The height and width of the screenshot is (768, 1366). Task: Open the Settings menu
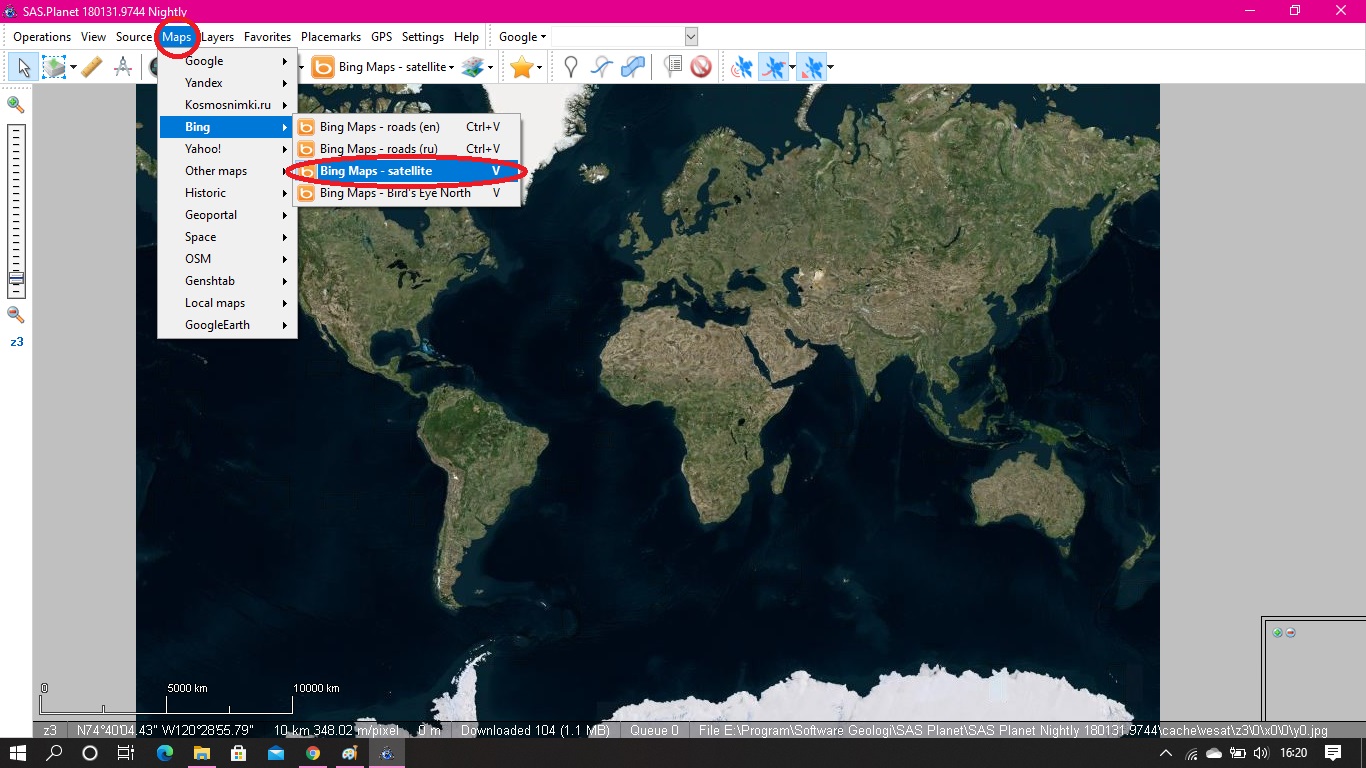coord(423,37)
